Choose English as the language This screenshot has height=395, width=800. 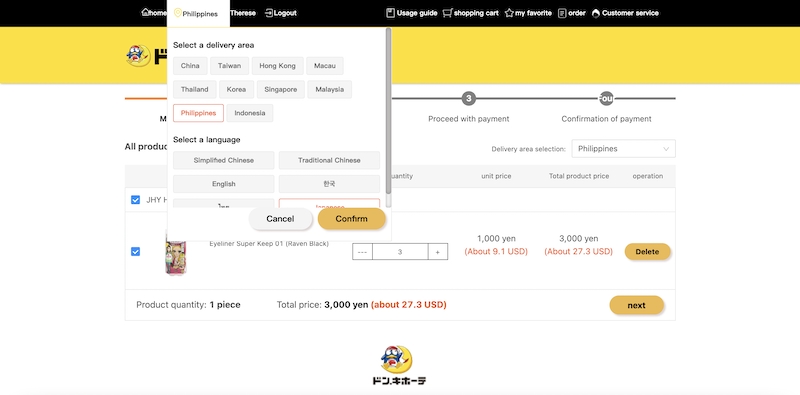(223, 184)
